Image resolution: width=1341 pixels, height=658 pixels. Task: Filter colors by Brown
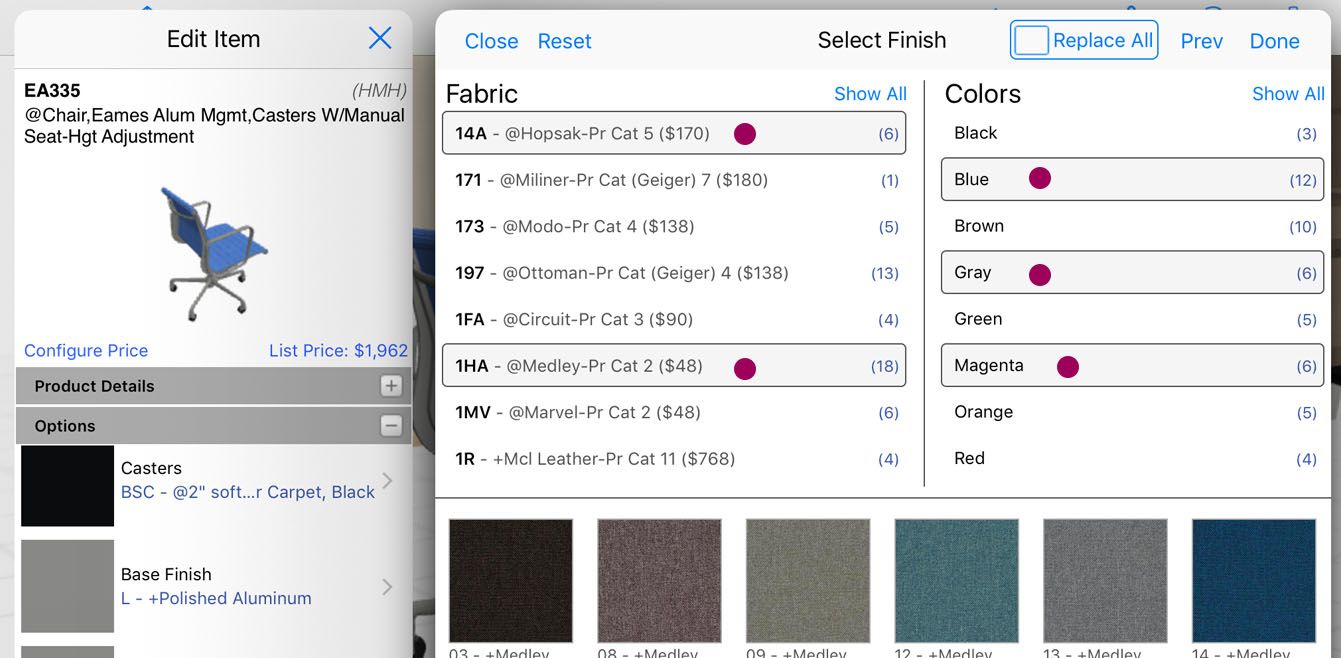point(1133,226)
